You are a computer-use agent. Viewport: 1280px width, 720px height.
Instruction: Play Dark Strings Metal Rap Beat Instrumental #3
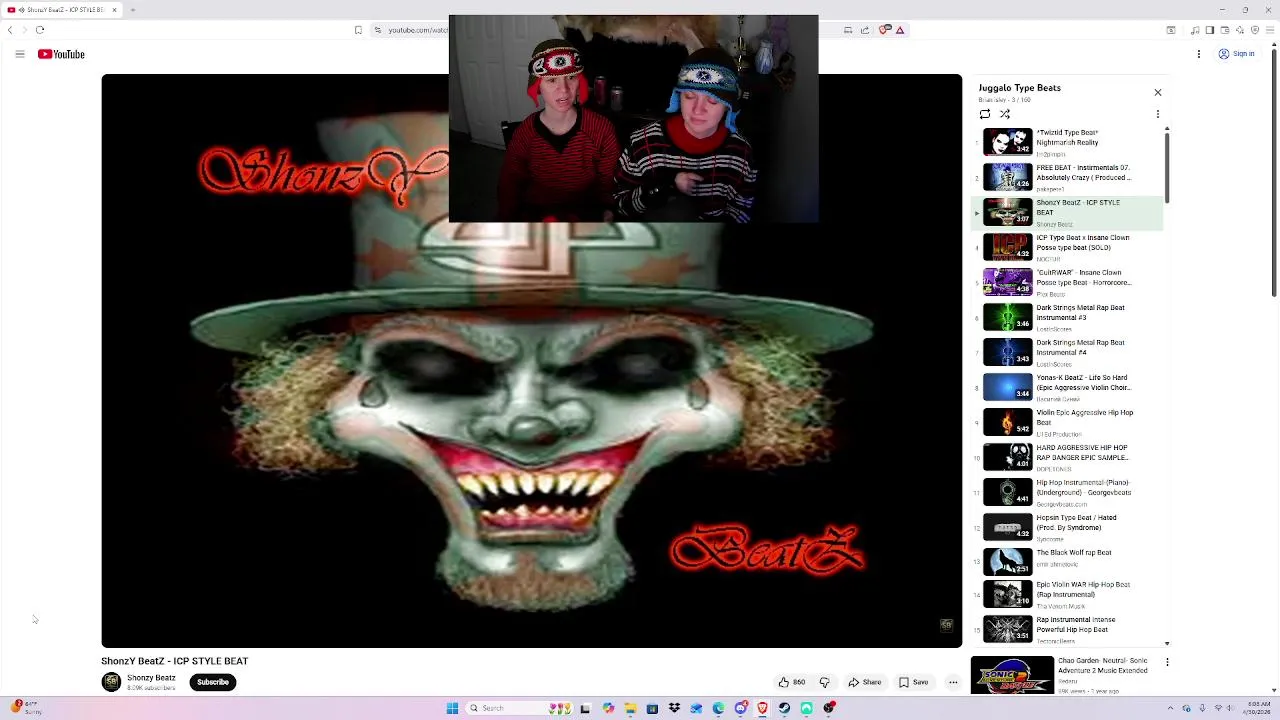[x=1067, y=317]
